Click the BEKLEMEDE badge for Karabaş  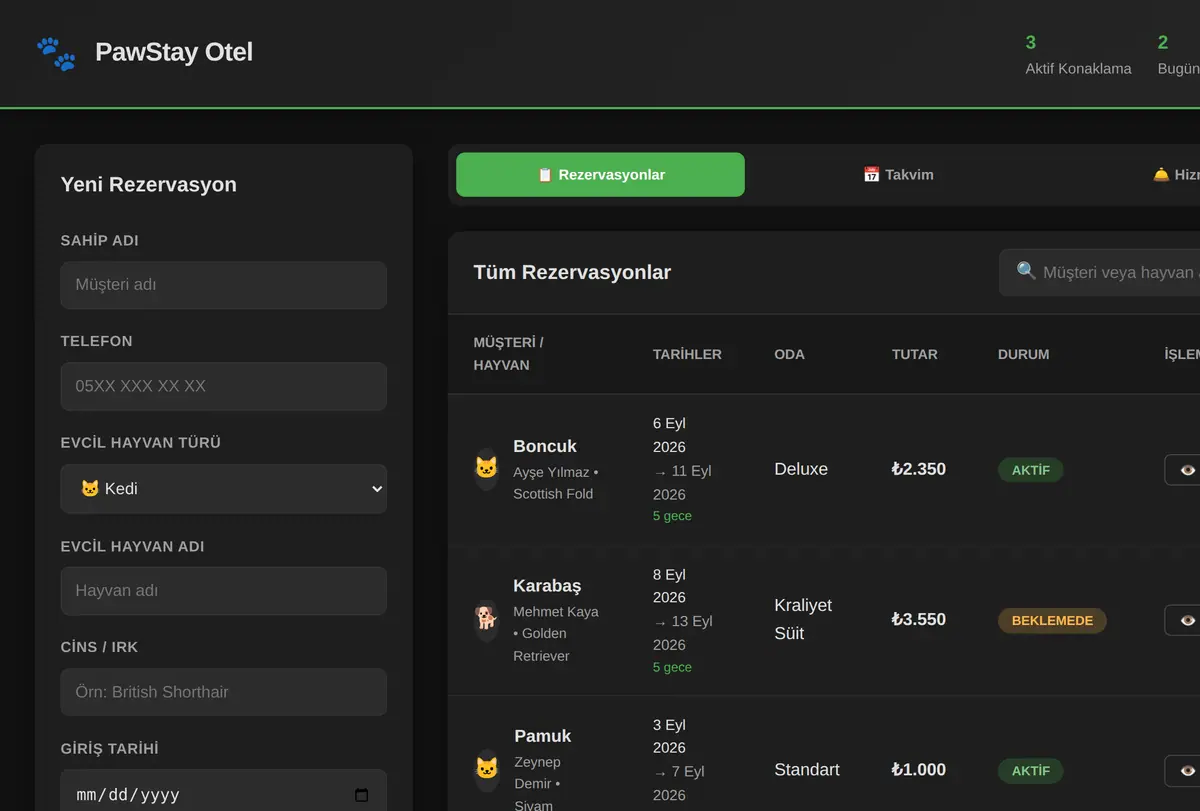pyautogui.click(x=1052, y=620)
